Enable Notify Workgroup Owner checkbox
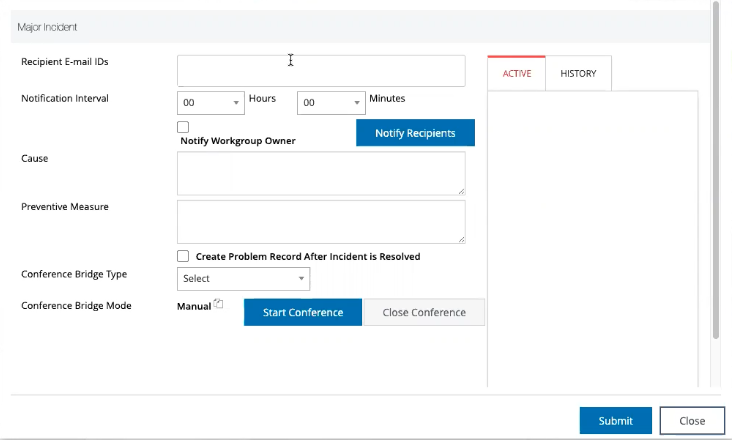Screen dimensions: 732x440 (x=183, y=127)
